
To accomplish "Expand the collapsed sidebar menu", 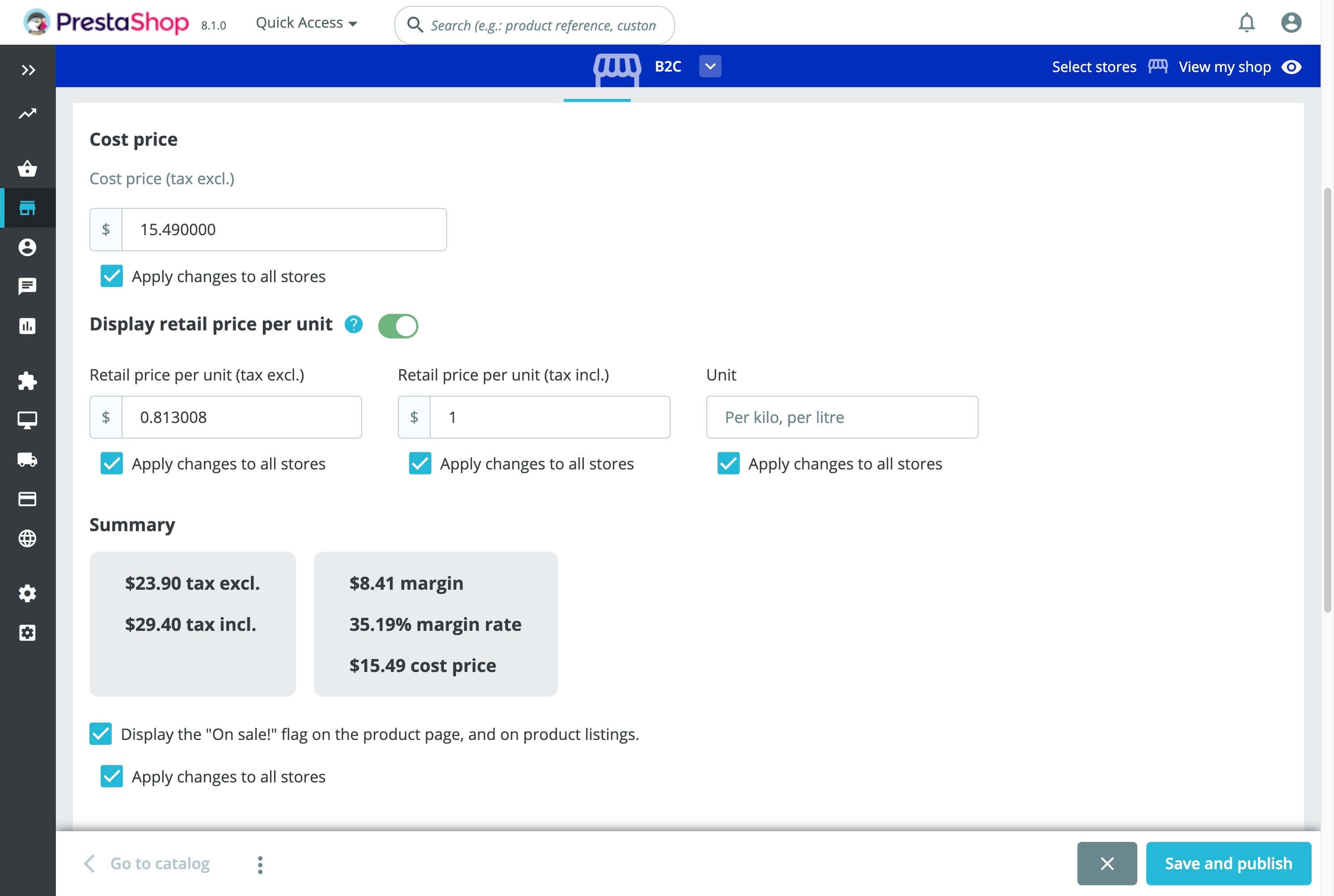I will (28, 70).
